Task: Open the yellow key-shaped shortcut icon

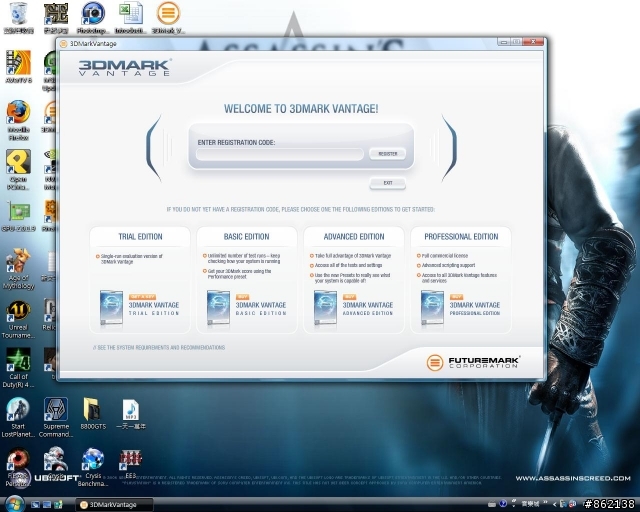Action: point(18,162)
